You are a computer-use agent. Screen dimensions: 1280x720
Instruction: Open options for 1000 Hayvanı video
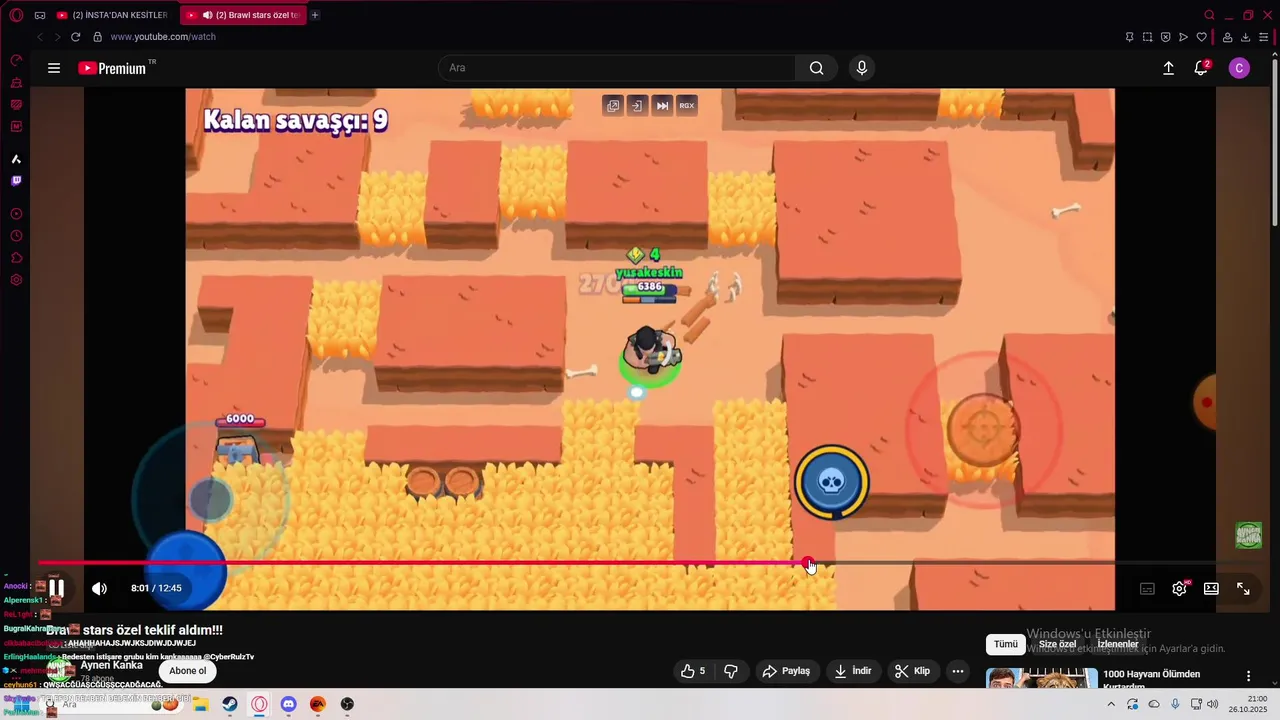[x=1248, y=676]
